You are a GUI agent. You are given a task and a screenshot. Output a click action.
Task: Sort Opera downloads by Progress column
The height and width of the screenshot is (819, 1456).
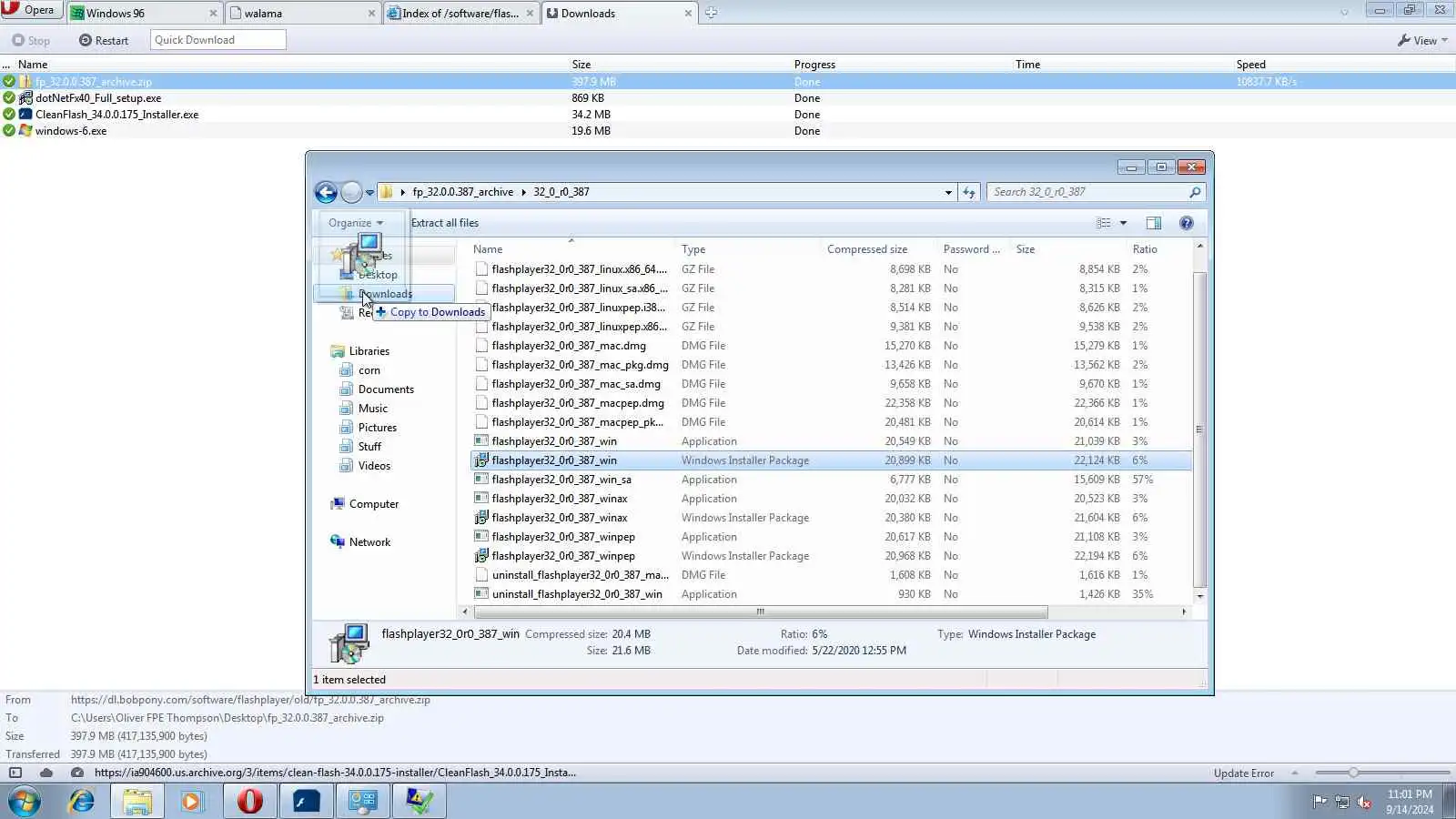(x=814, y=65)
